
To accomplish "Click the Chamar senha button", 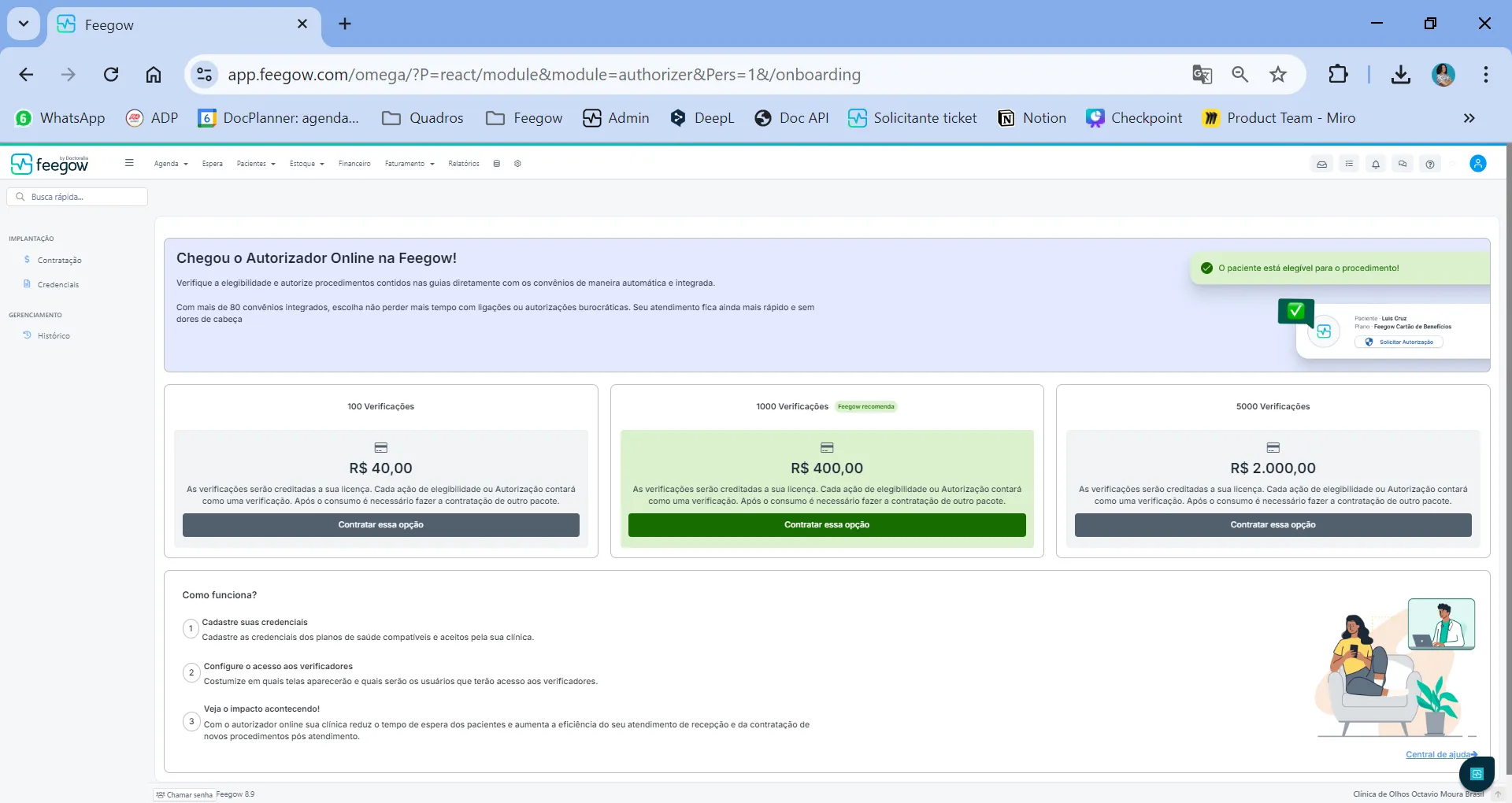I will click(x=185, y=794).
